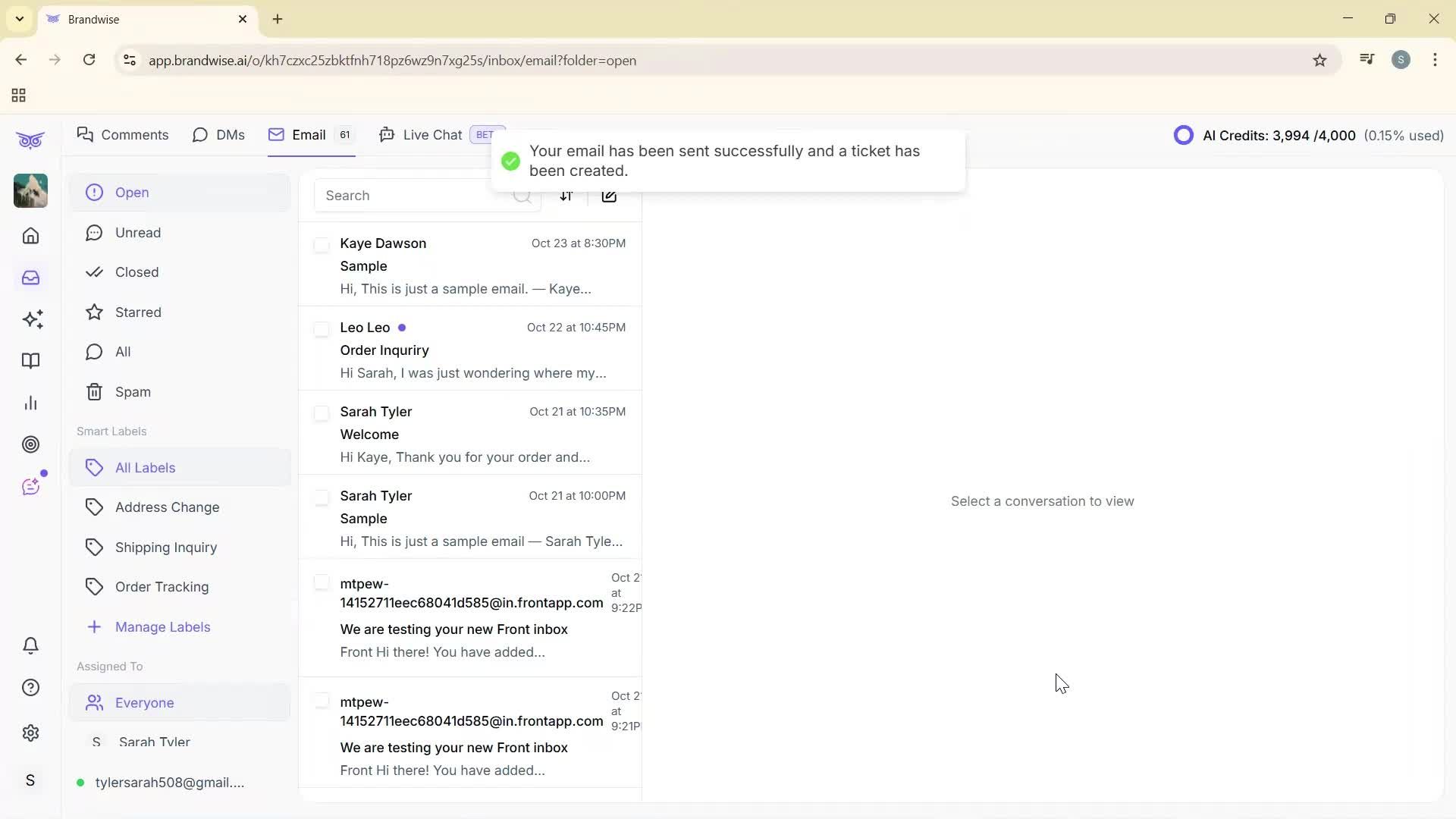Open the AI sparkles tool
The width and height of the screenshot is (1456, 819).
[32, 319]
